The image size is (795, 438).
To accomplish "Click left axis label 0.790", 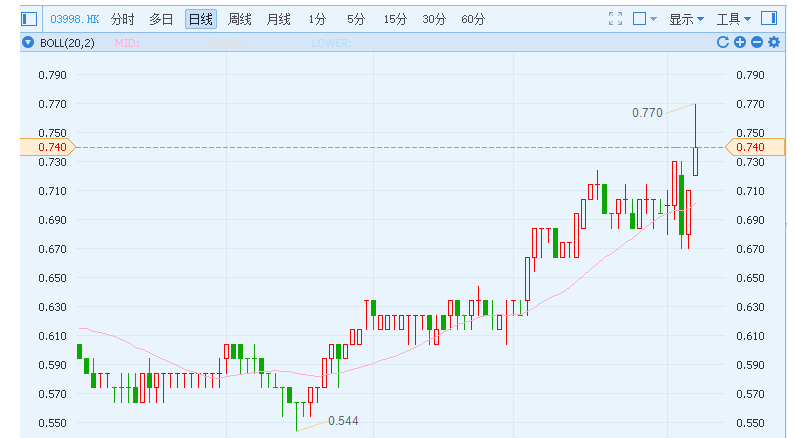I will 52,75.
